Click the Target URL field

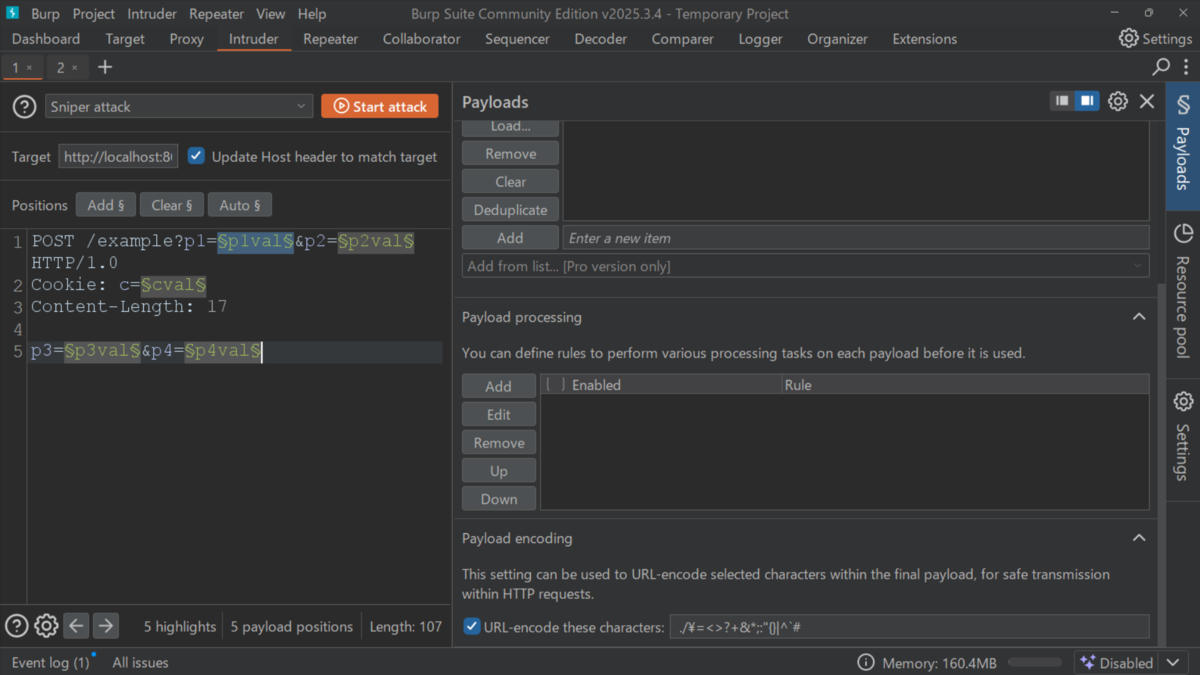118,157
